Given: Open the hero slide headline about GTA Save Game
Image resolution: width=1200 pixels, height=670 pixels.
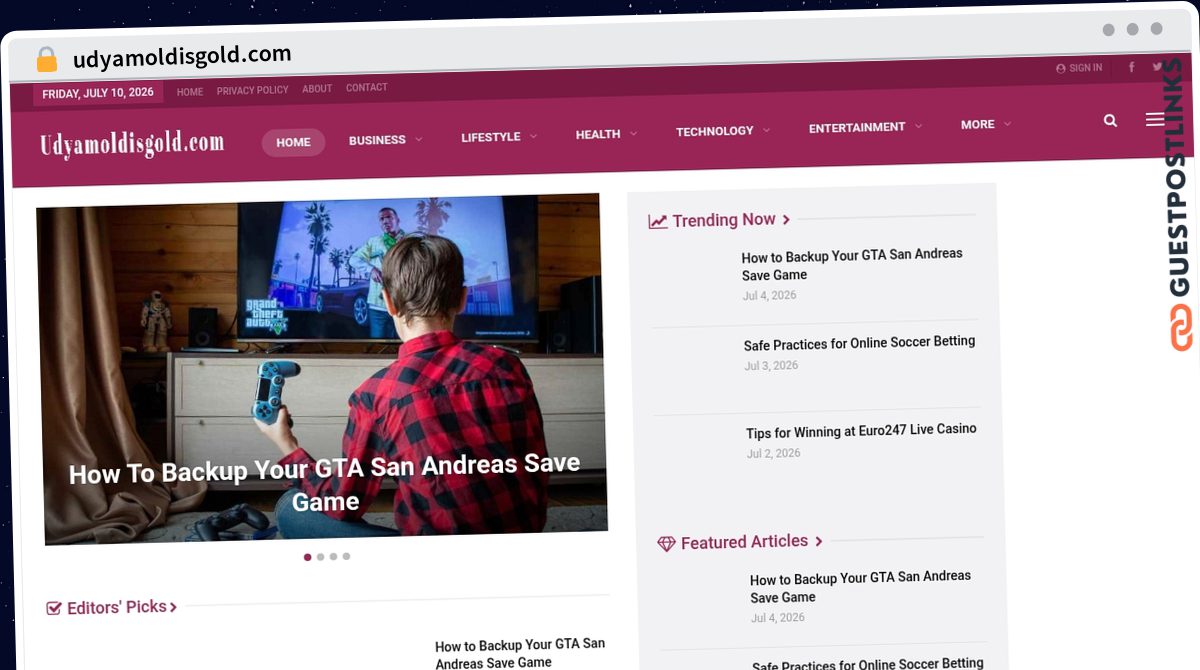Looking at the screenshot, I should click(x=325, y=483).
